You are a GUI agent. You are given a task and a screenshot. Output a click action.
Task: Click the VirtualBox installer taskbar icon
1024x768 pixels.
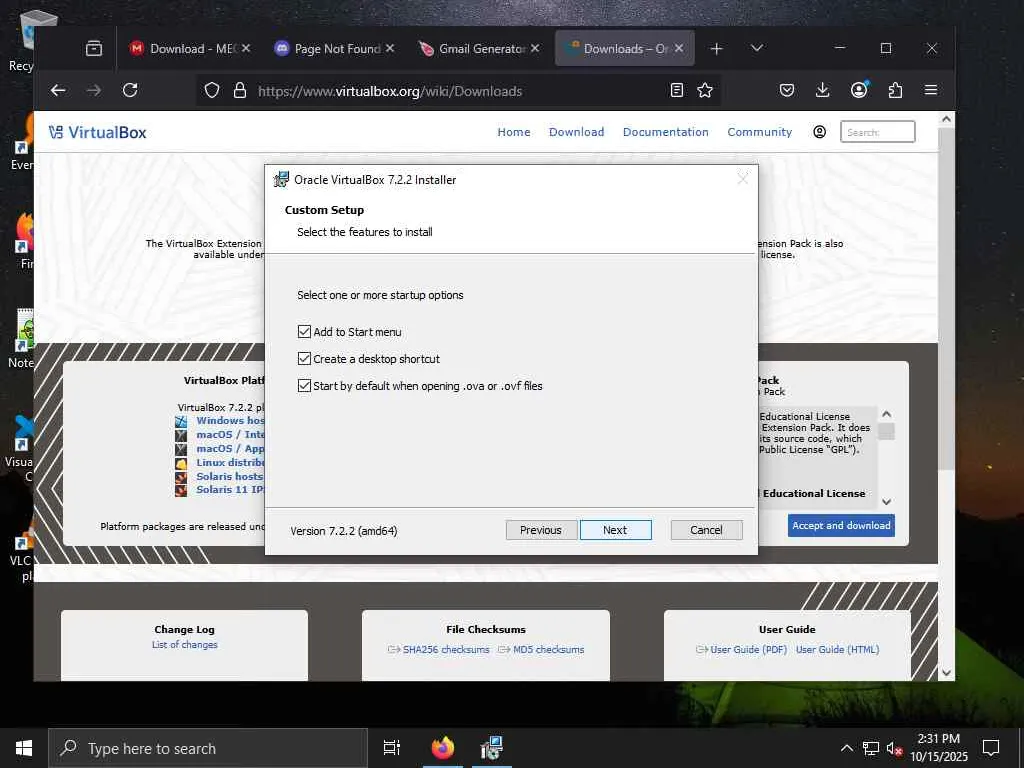point(491,748)
